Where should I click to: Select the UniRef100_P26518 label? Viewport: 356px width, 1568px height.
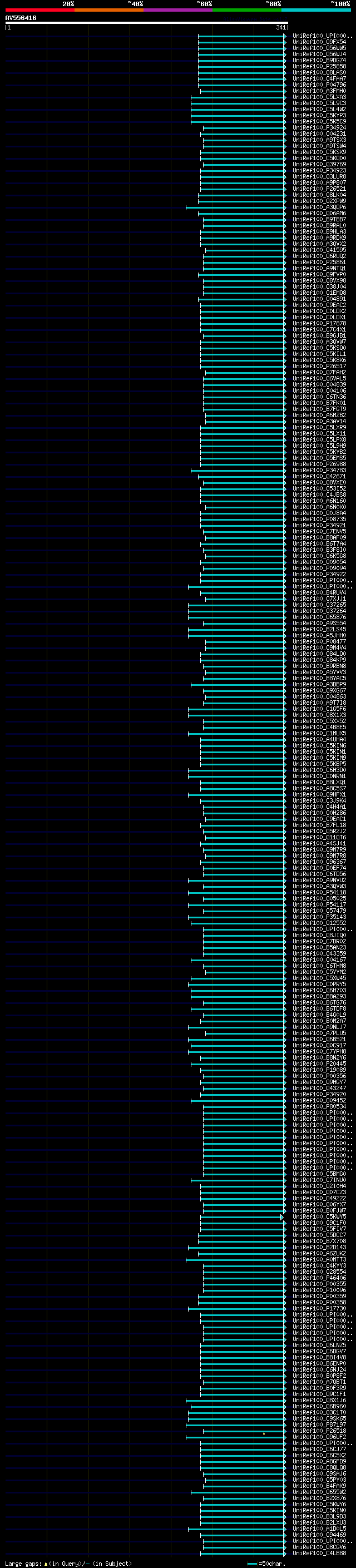pos(319,1431)
